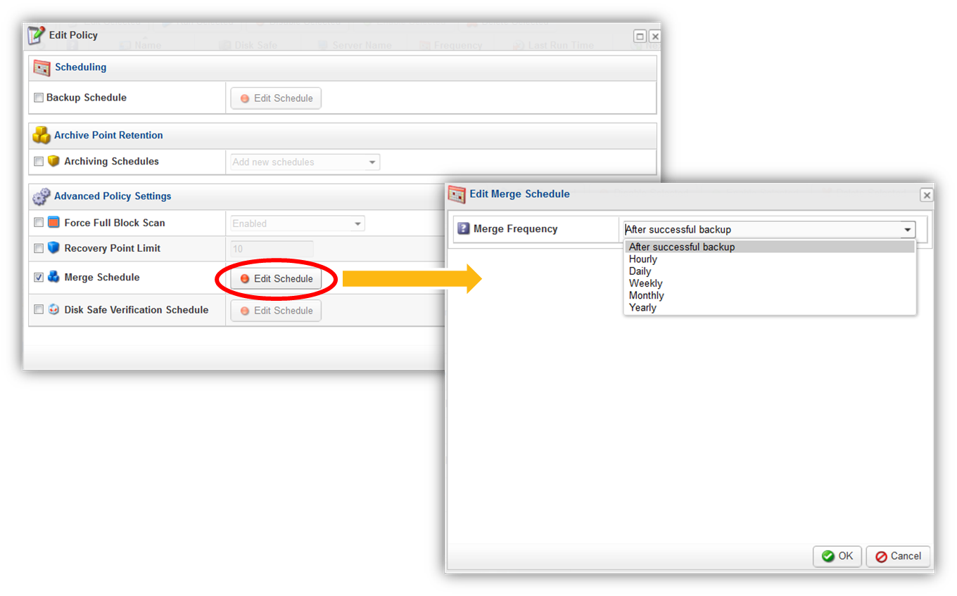Close the Edit Policy window
Image resolution: width=957 pixels, height=596 pixels.
(x=655, y=37)
